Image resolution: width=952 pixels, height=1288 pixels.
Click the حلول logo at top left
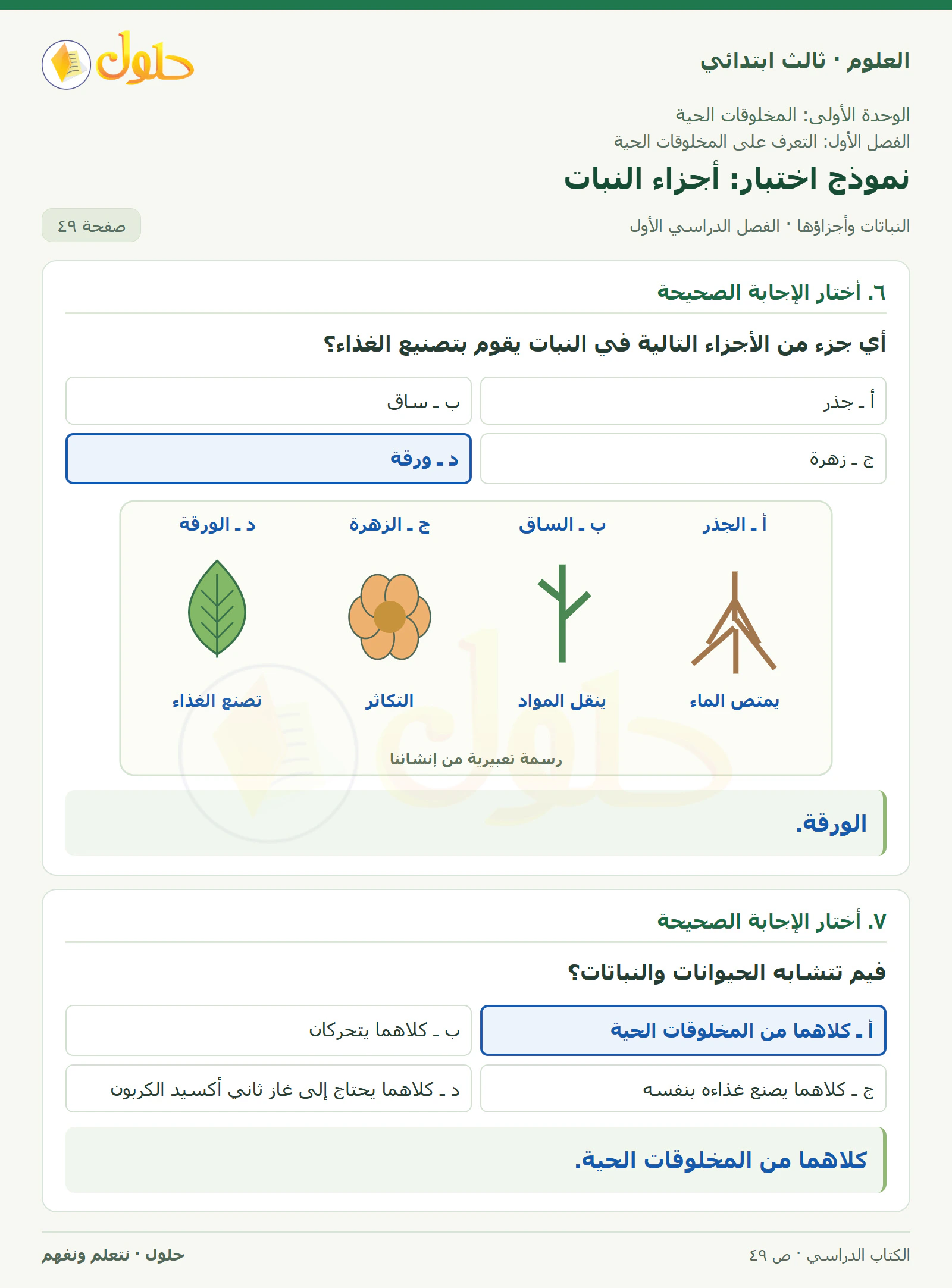(118, 60)
